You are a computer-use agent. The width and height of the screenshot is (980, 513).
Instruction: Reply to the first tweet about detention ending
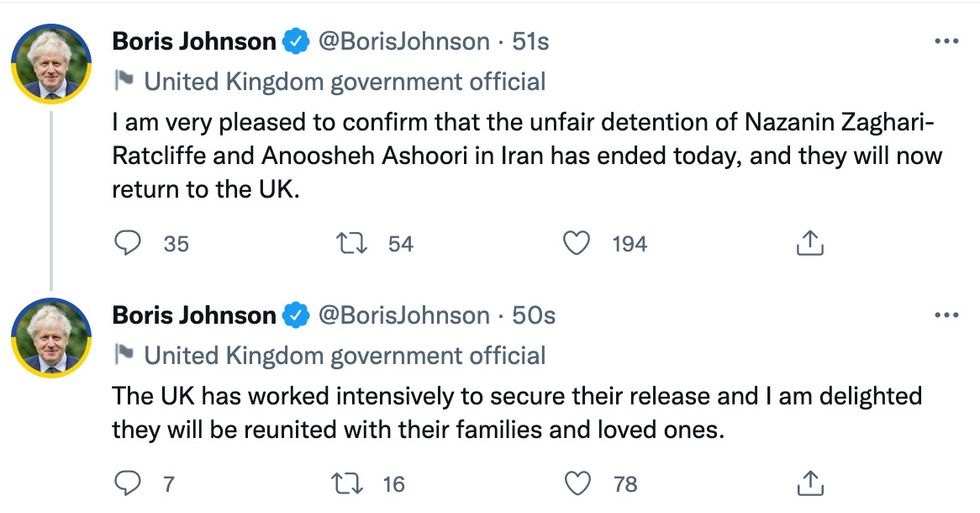[x=127, y=243]
